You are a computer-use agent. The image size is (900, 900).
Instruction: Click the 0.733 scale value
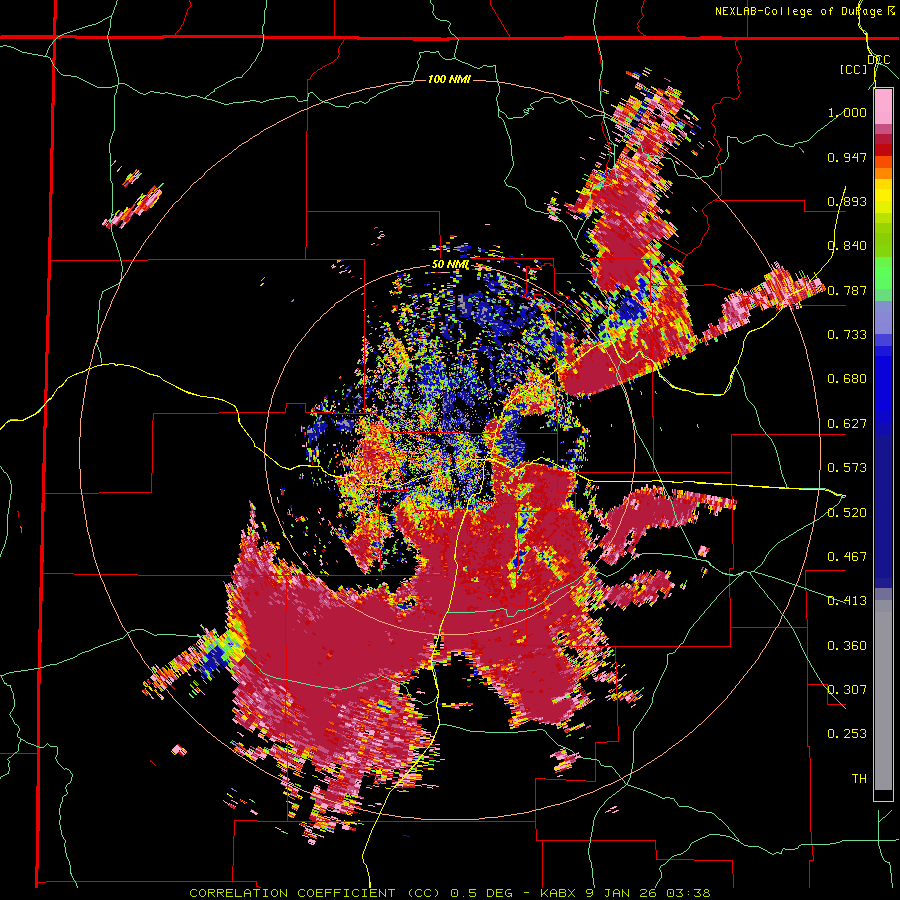pos(847,335)
